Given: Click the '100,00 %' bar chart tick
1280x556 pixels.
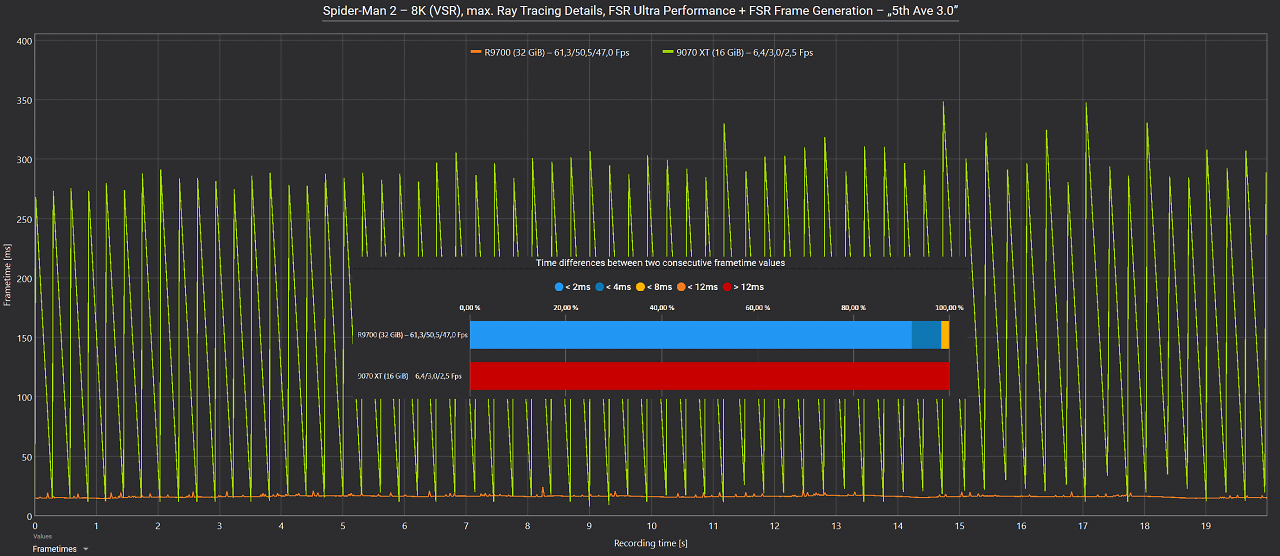Looking at the screenshot, I should tap(948, 308).
